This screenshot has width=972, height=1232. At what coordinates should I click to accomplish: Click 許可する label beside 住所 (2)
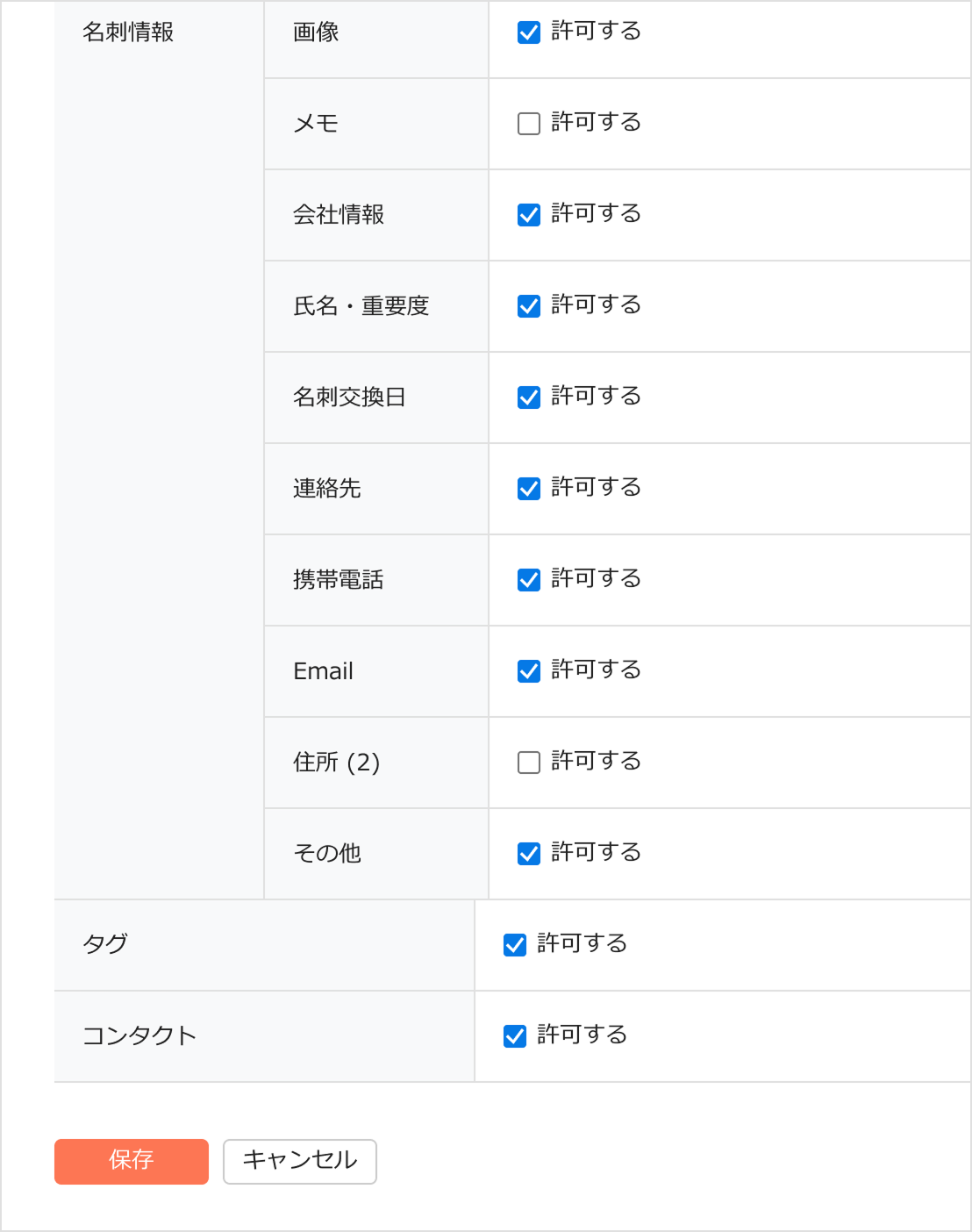[596, 762]
